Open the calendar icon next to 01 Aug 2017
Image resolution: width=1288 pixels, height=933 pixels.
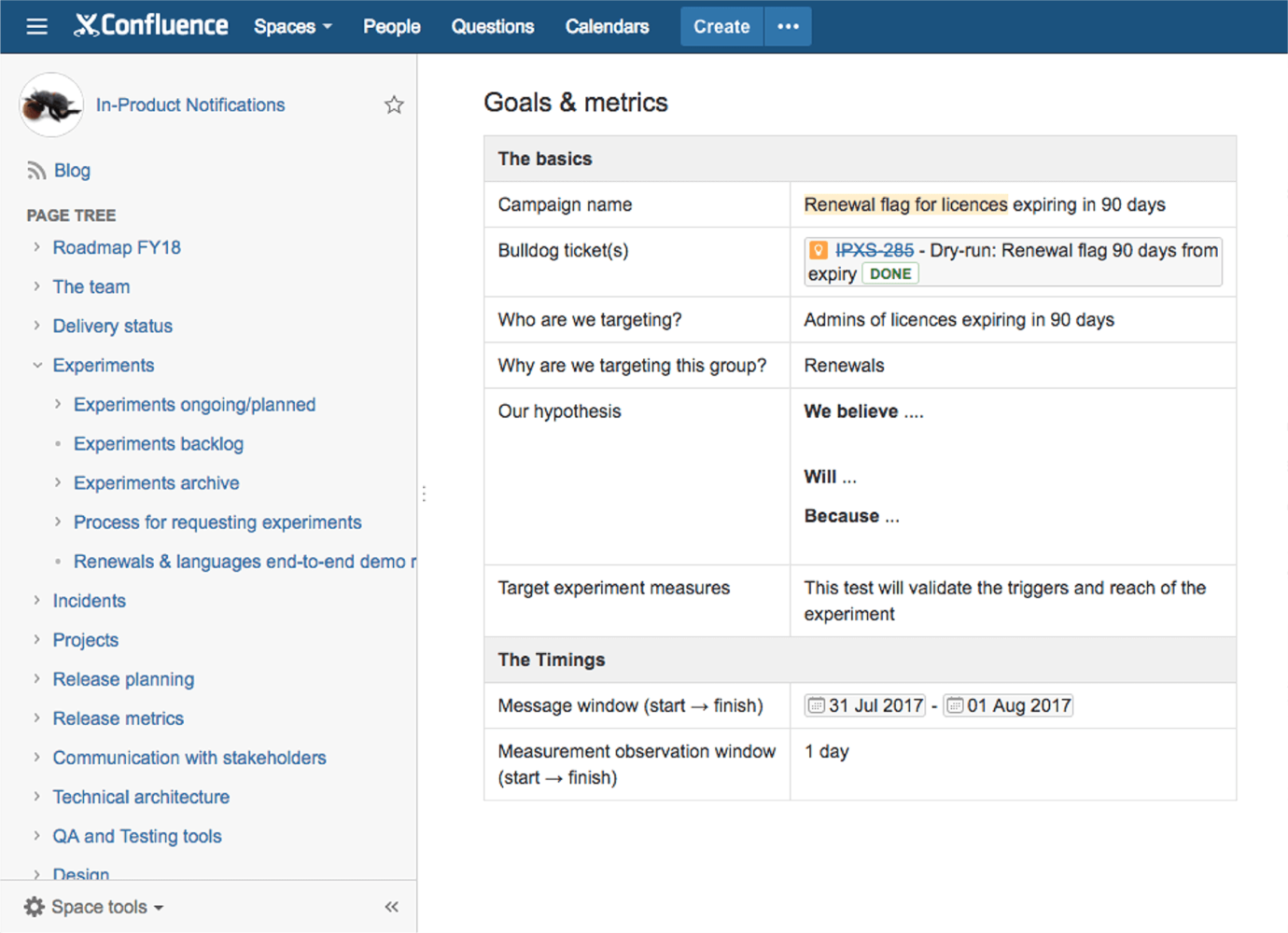pyautogui.click(x=954, y=705)
